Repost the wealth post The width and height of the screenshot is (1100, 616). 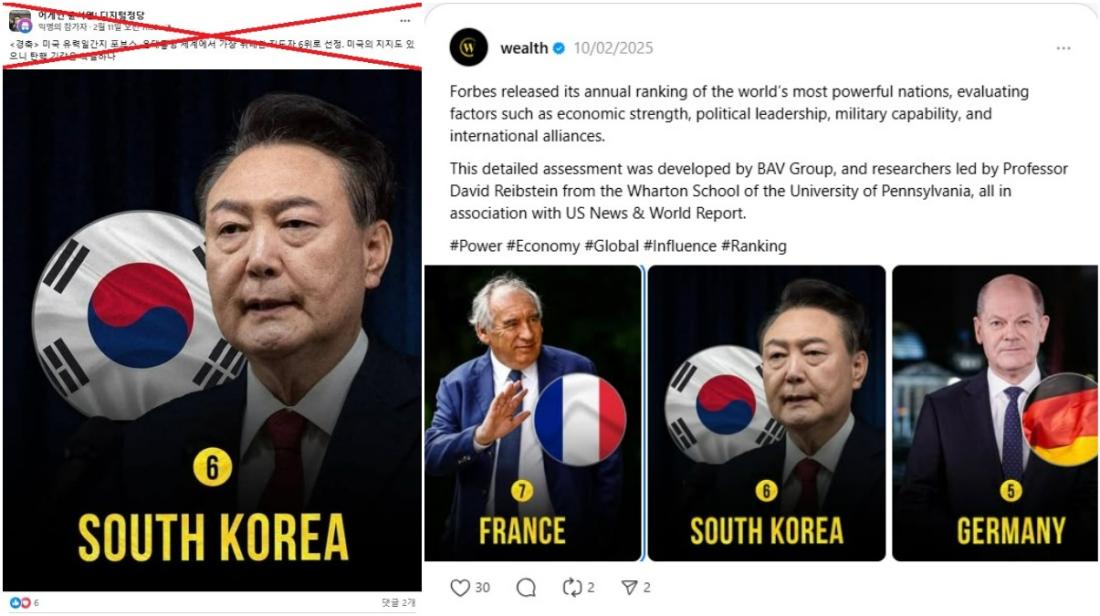click(x=573, y=587)
